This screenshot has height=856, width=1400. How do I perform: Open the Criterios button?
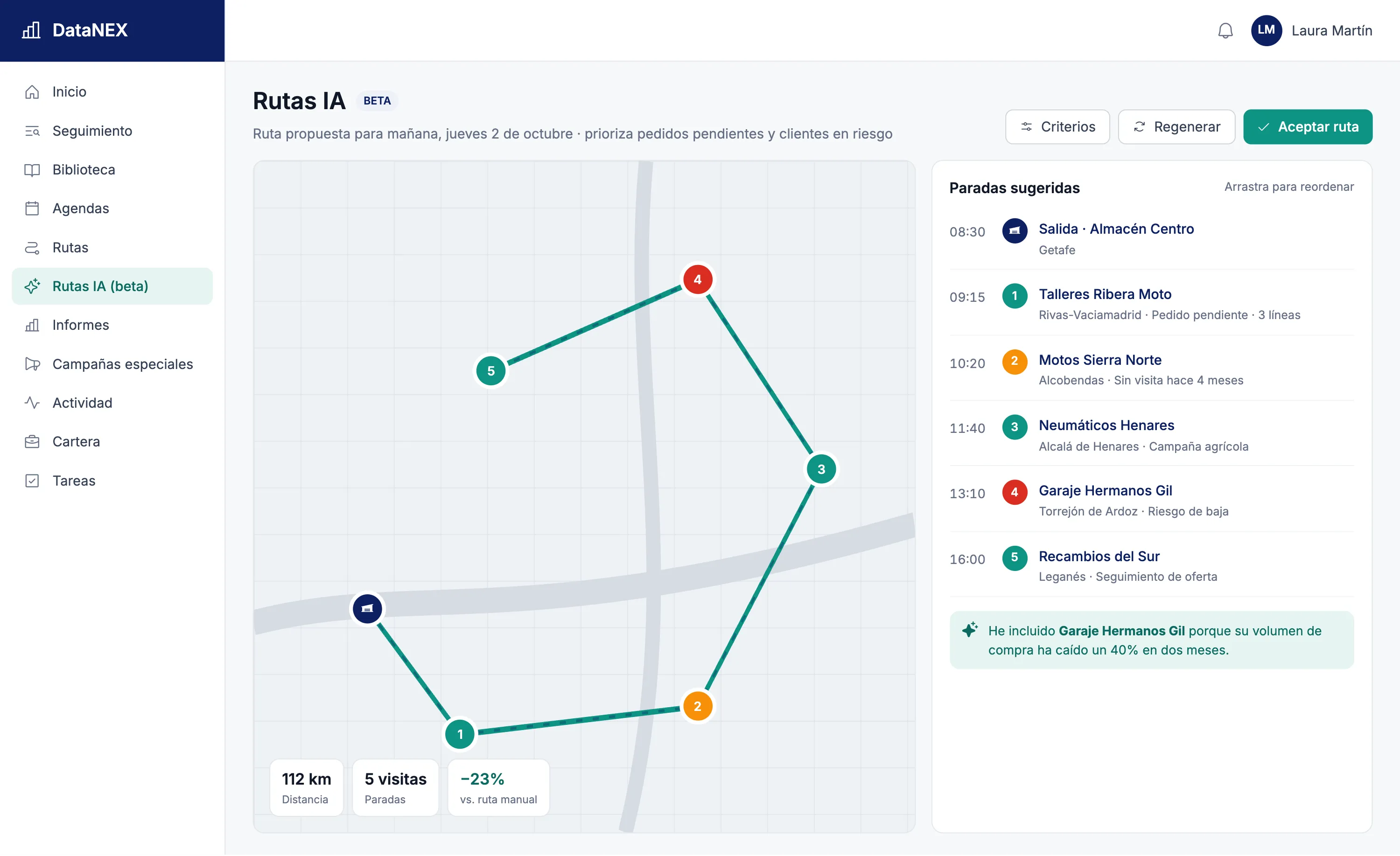pos(1057,127)
